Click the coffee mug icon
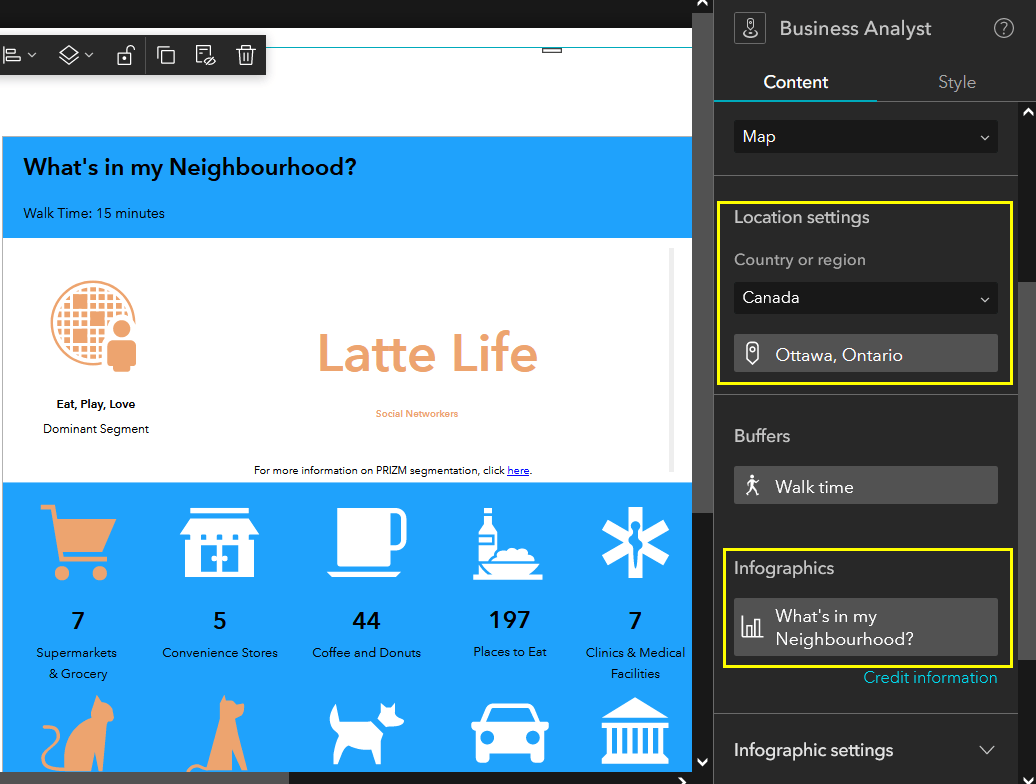The width and height of the screenshot is (1036, 784). click(367, 542)
